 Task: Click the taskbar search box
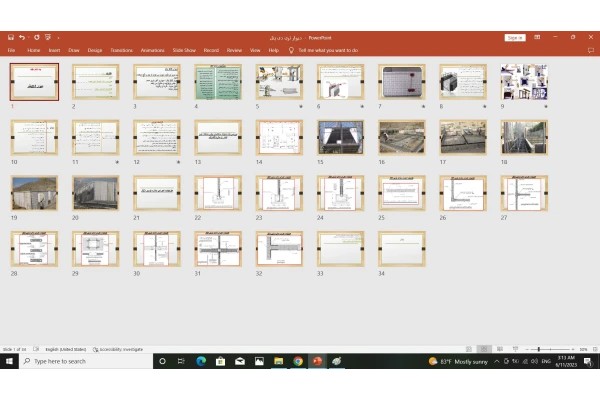pyautogui.click(x=86, y=361)
